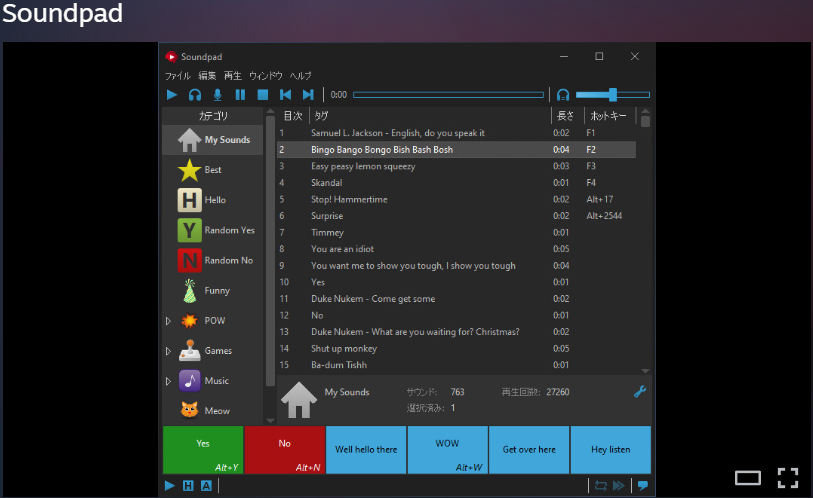Skip to next sound icon

point(308,95)
